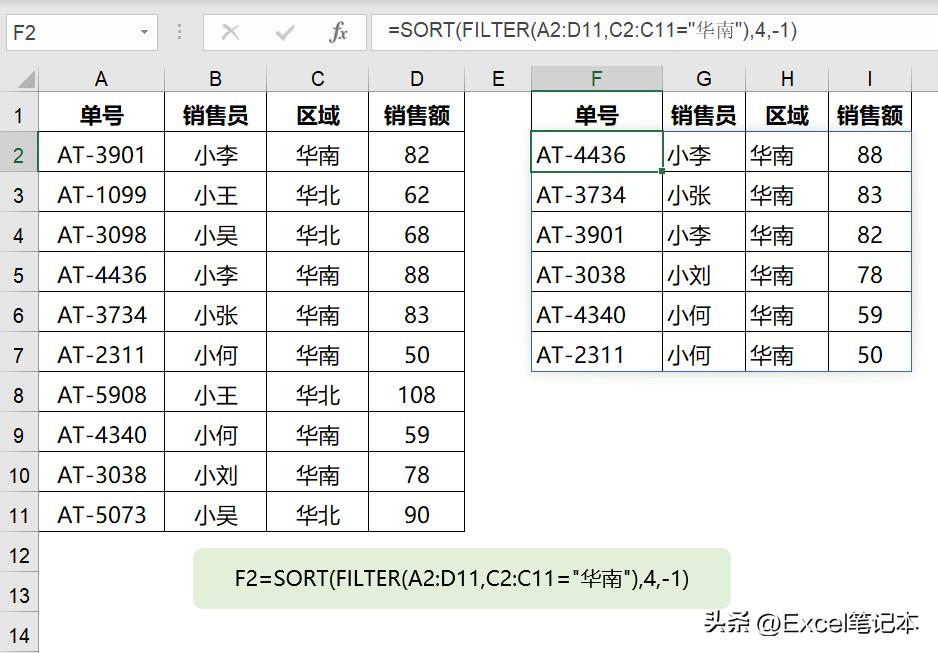Click inside the formula bar to edit
The width and height of the screenshot is (938, 653).
(600, 31)
